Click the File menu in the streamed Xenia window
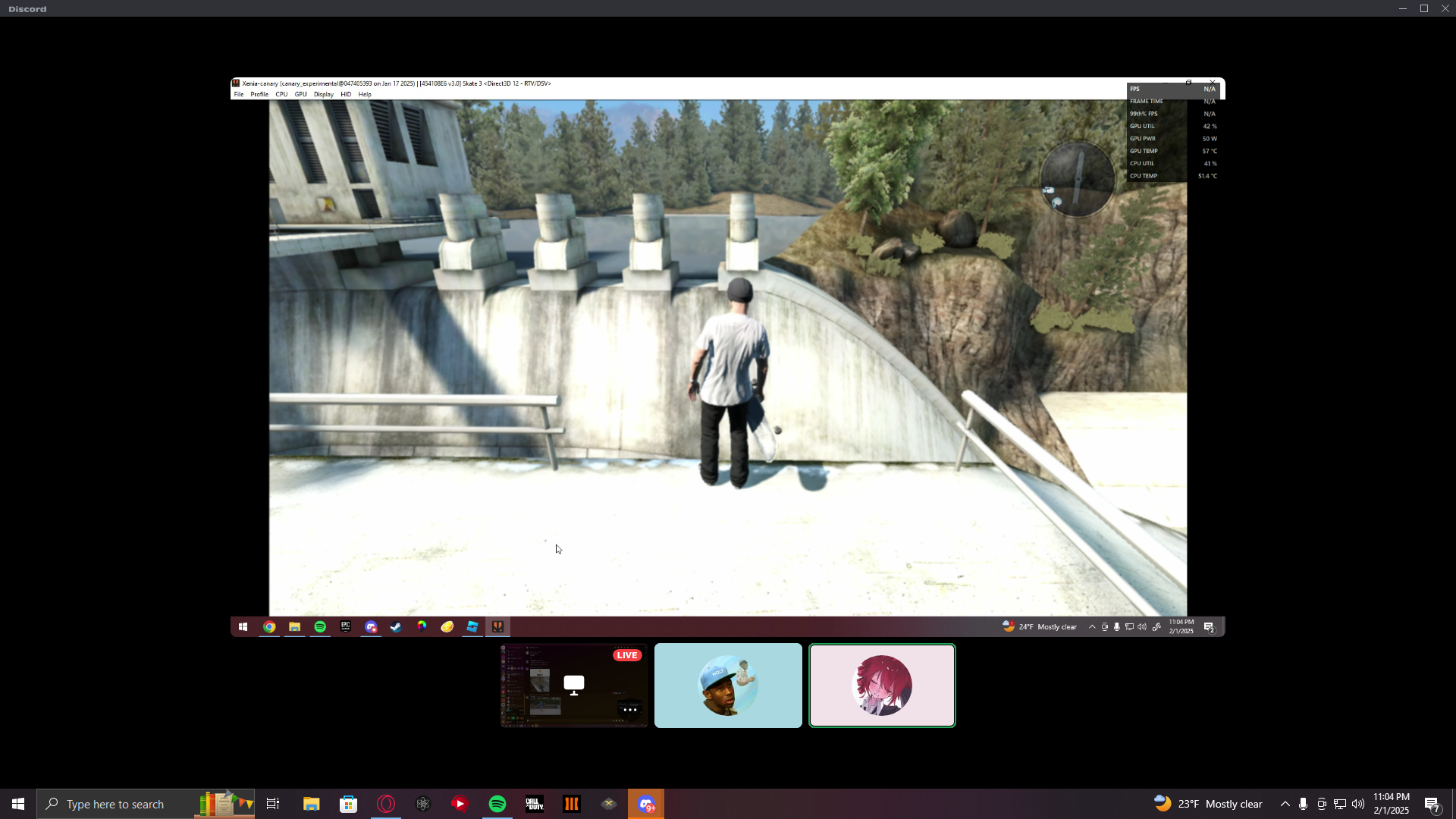 tap(239, 95)
